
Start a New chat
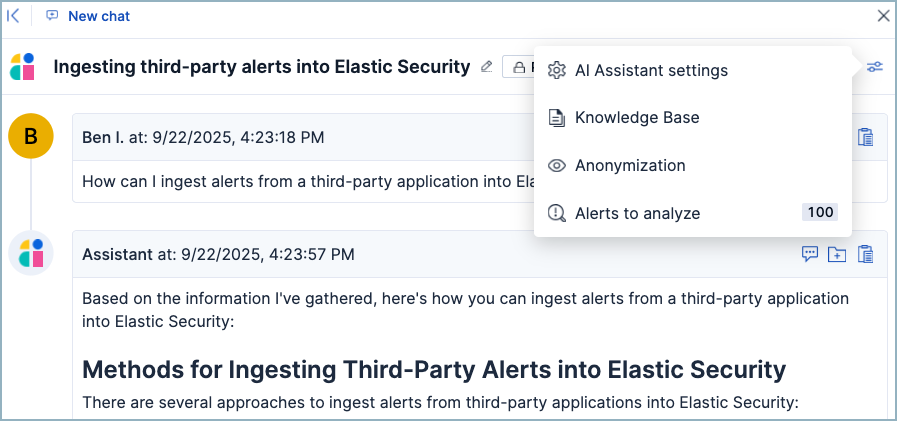click(99, 16)
